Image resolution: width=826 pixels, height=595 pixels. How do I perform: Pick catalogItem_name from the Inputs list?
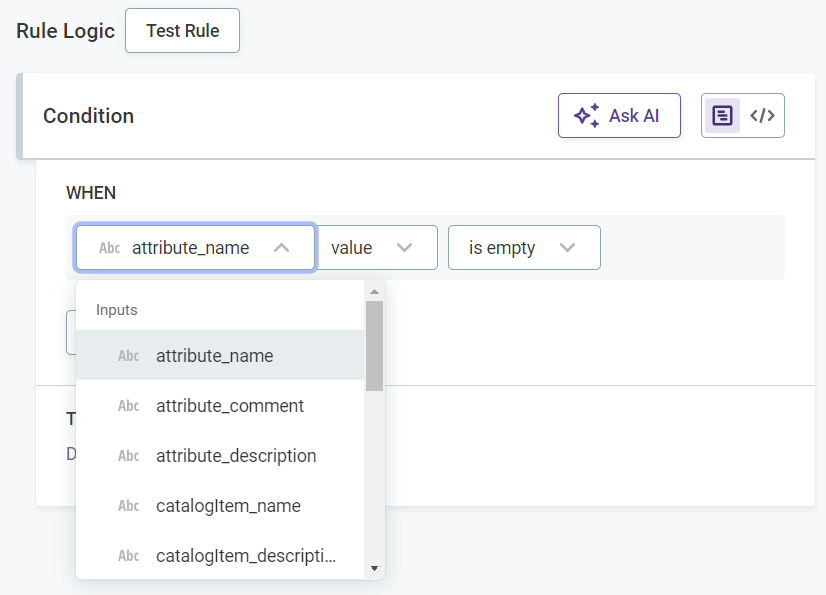coord(228,506)
